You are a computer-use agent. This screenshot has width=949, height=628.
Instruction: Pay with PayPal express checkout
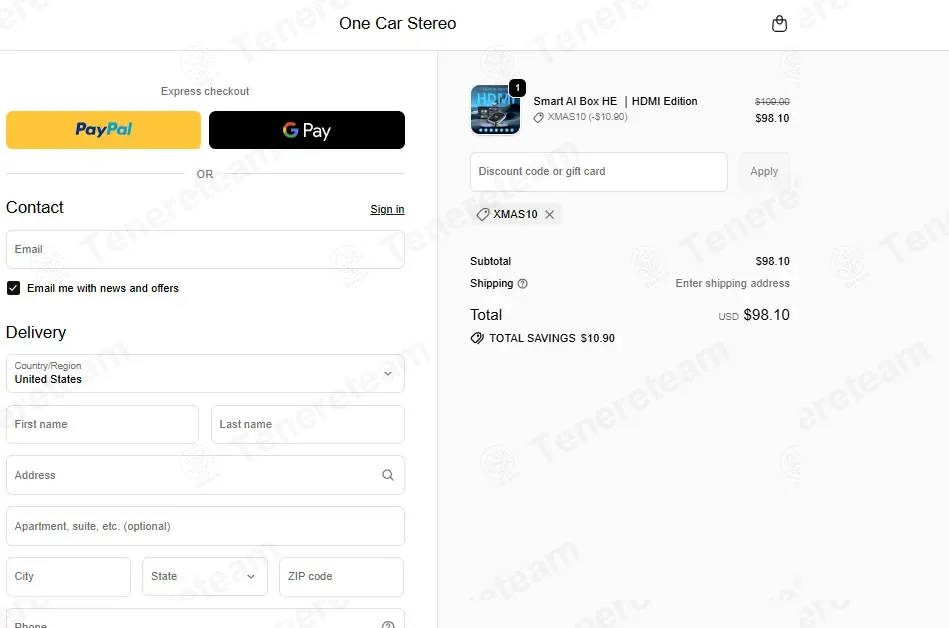103,129
